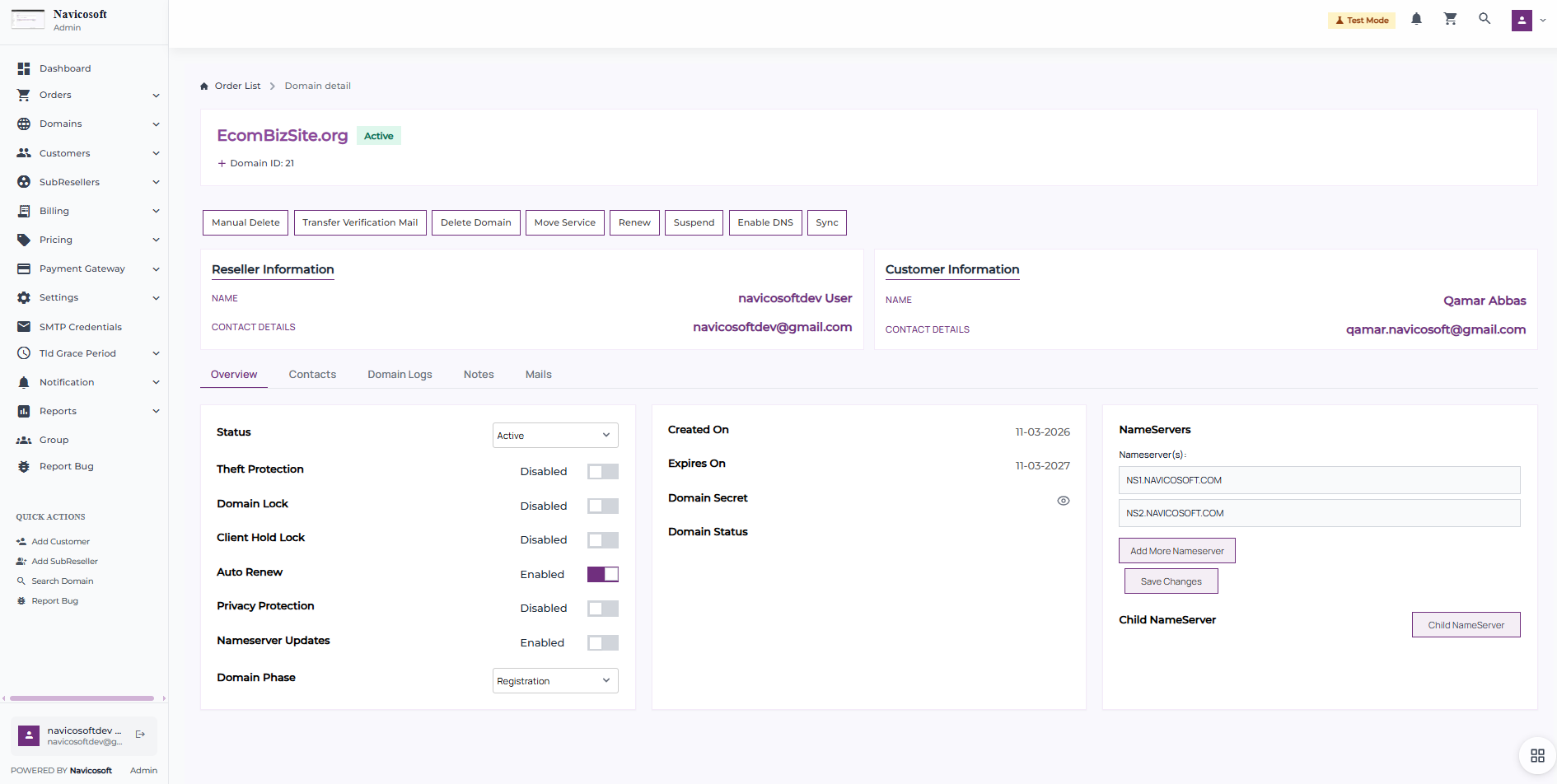
Task: Expand the Customers menu chevron
Action: [156, 153]
